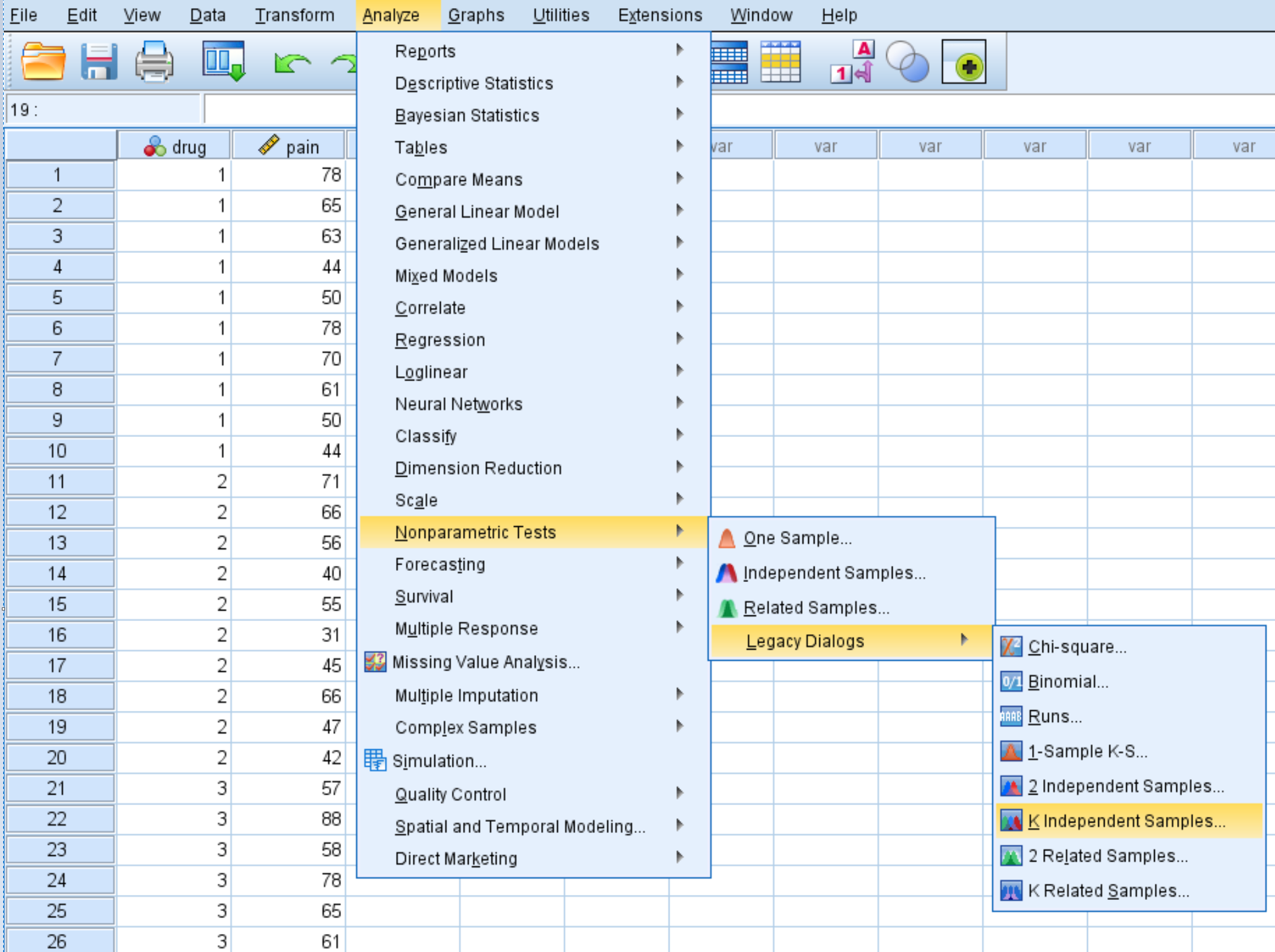Expand Descriptive Statistics submenu
Screen dimensions: 1275x952
[x=680, y=82]
